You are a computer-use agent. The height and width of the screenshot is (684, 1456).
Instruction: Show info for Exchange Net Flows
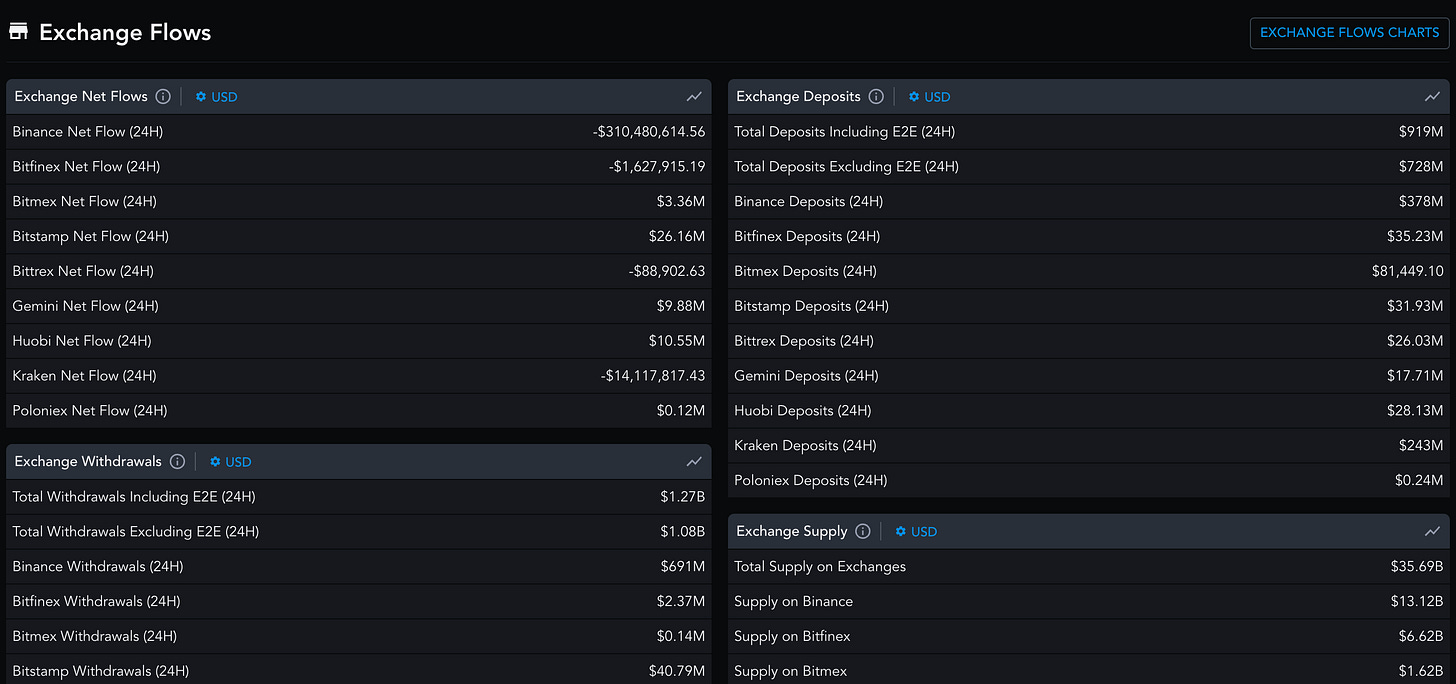pyautogui.click(x=163, y=97)
